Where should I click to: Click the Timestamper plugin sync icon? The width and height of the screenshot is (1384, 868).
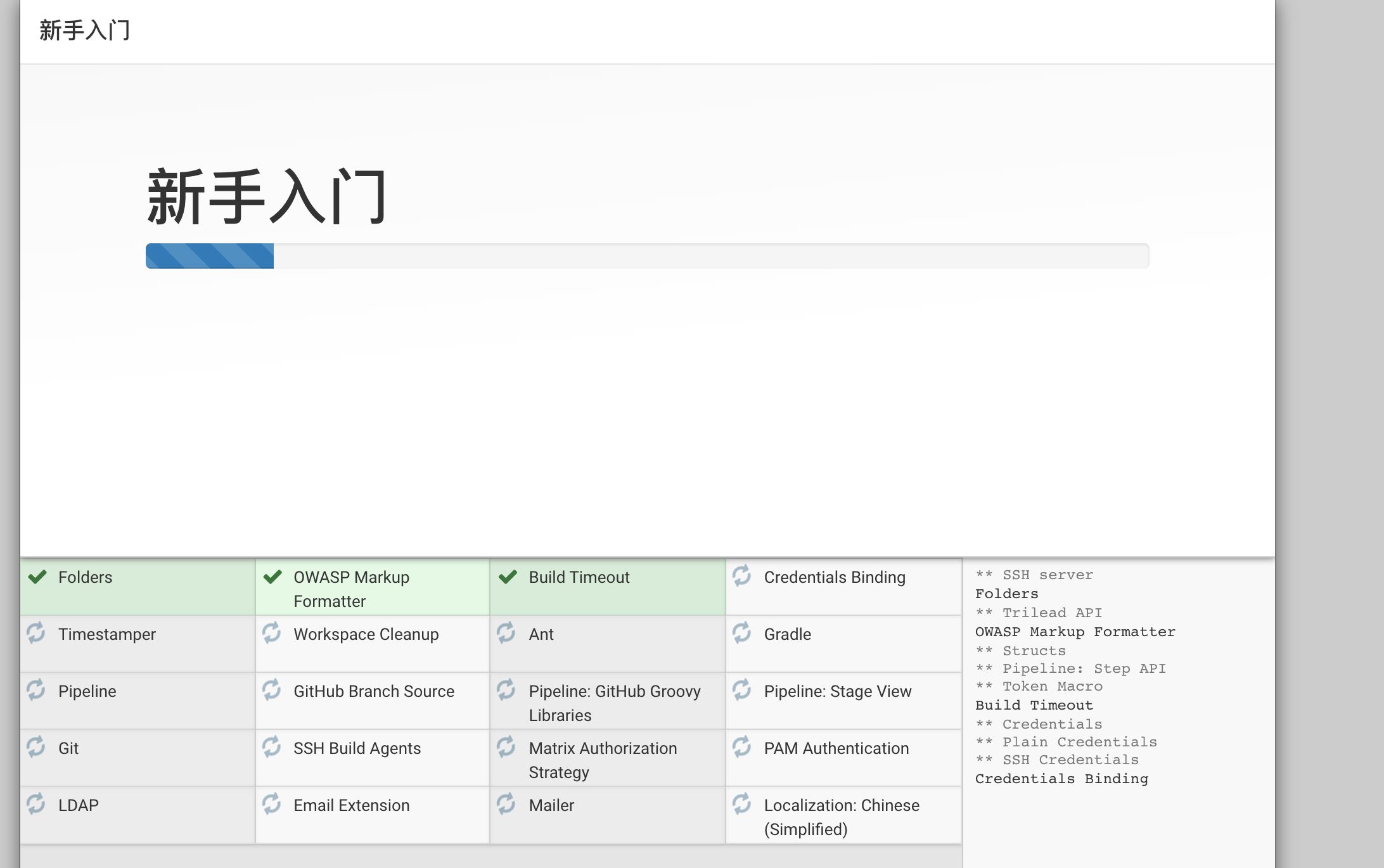[x=37, y=634]
